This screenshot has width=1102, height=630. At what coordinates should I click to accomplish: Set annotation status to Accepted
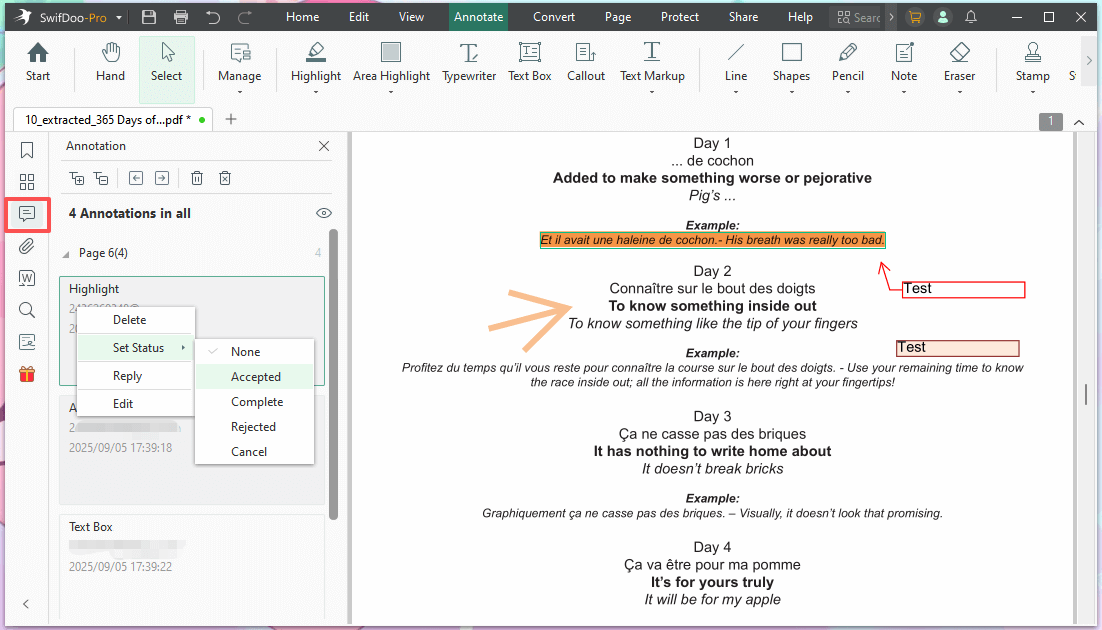(x=254, y=375)
